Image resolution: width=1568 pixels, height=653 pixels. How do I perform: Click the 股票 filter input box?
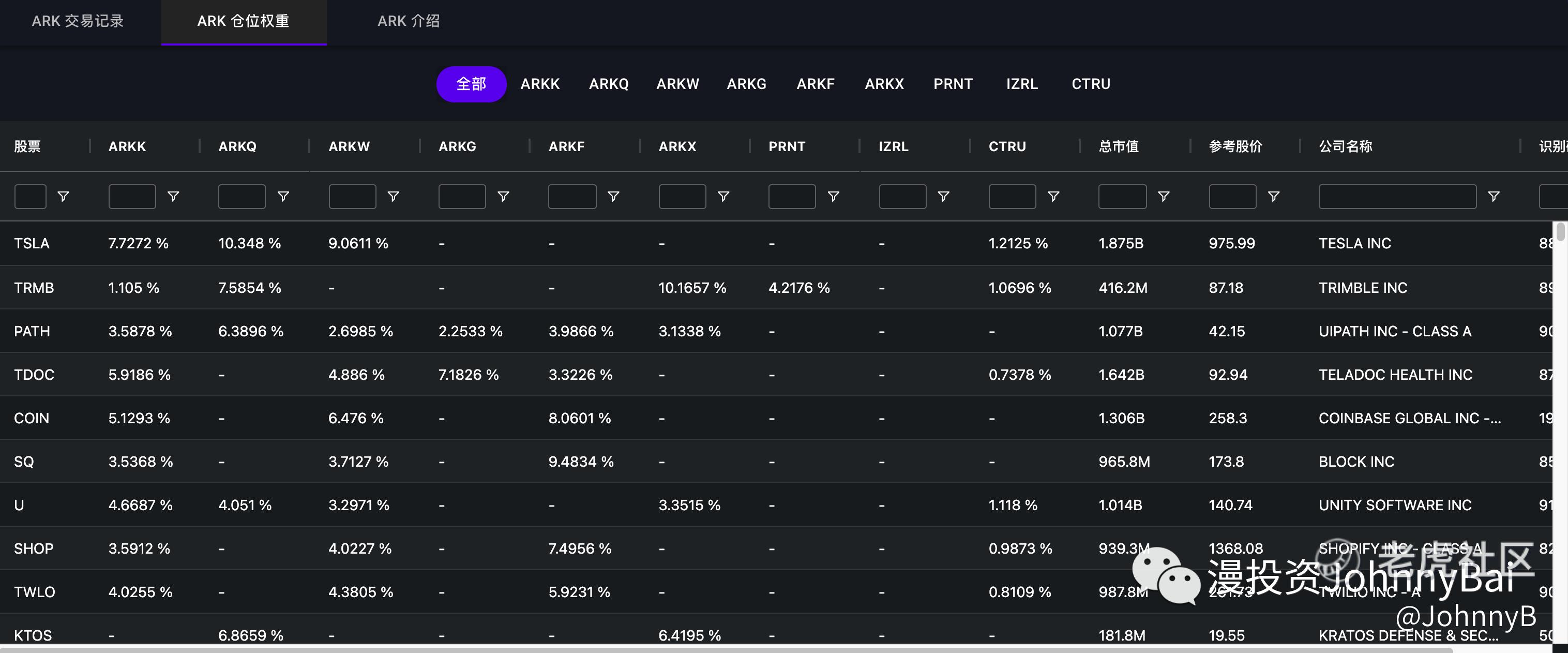(30, 196)
